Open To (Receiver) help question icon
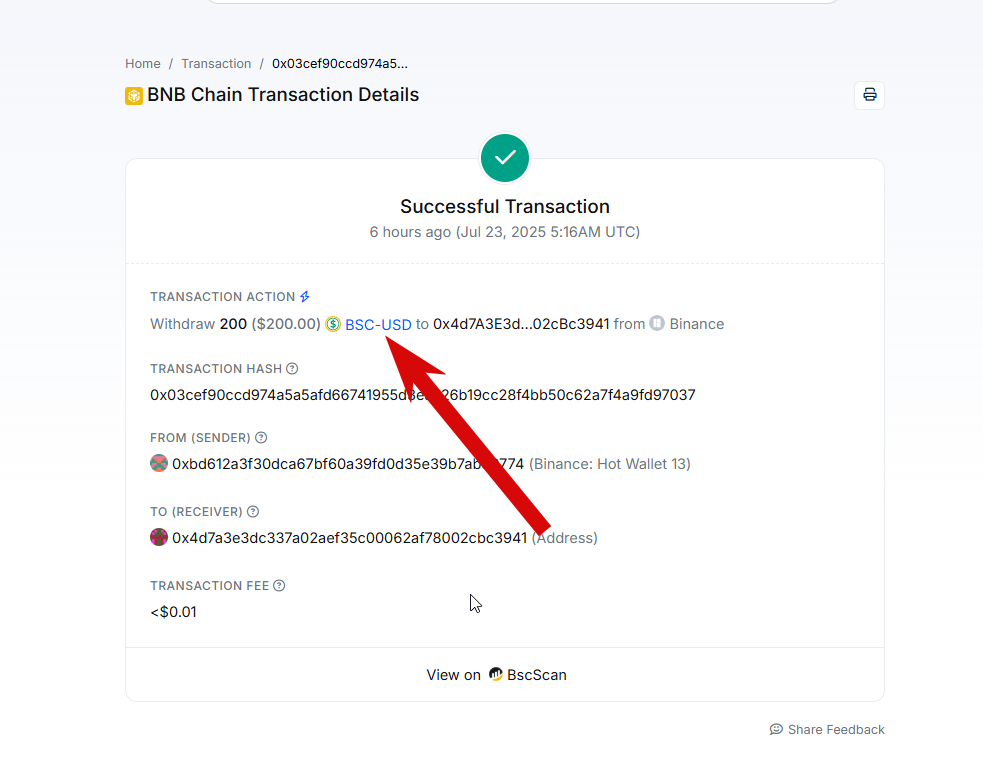Image resolution: width=983 pixels, height=761 pixels. tap(253, 512)
